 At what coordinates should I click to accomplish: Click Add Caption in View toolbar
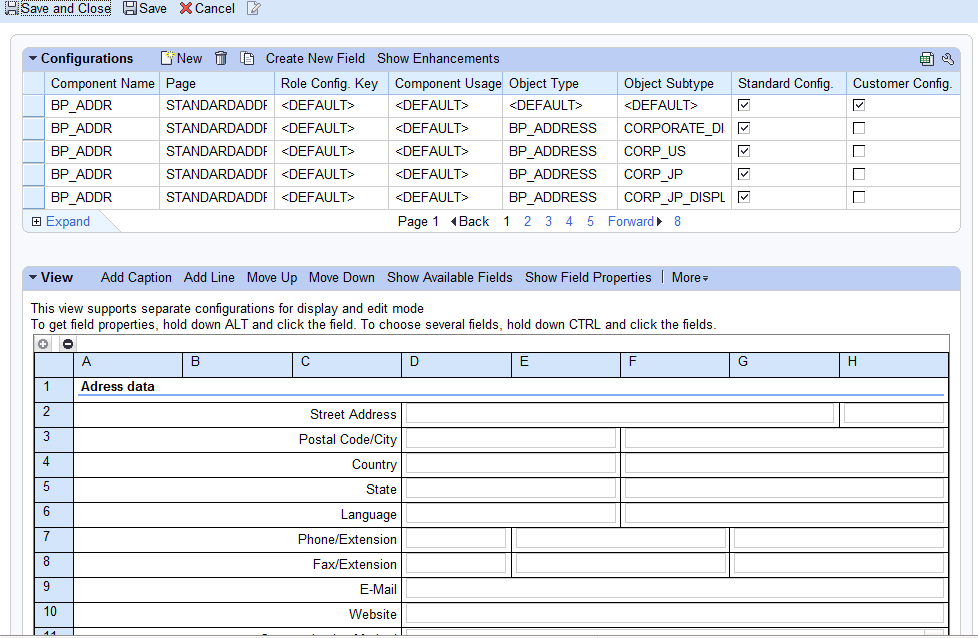[136, 278]
